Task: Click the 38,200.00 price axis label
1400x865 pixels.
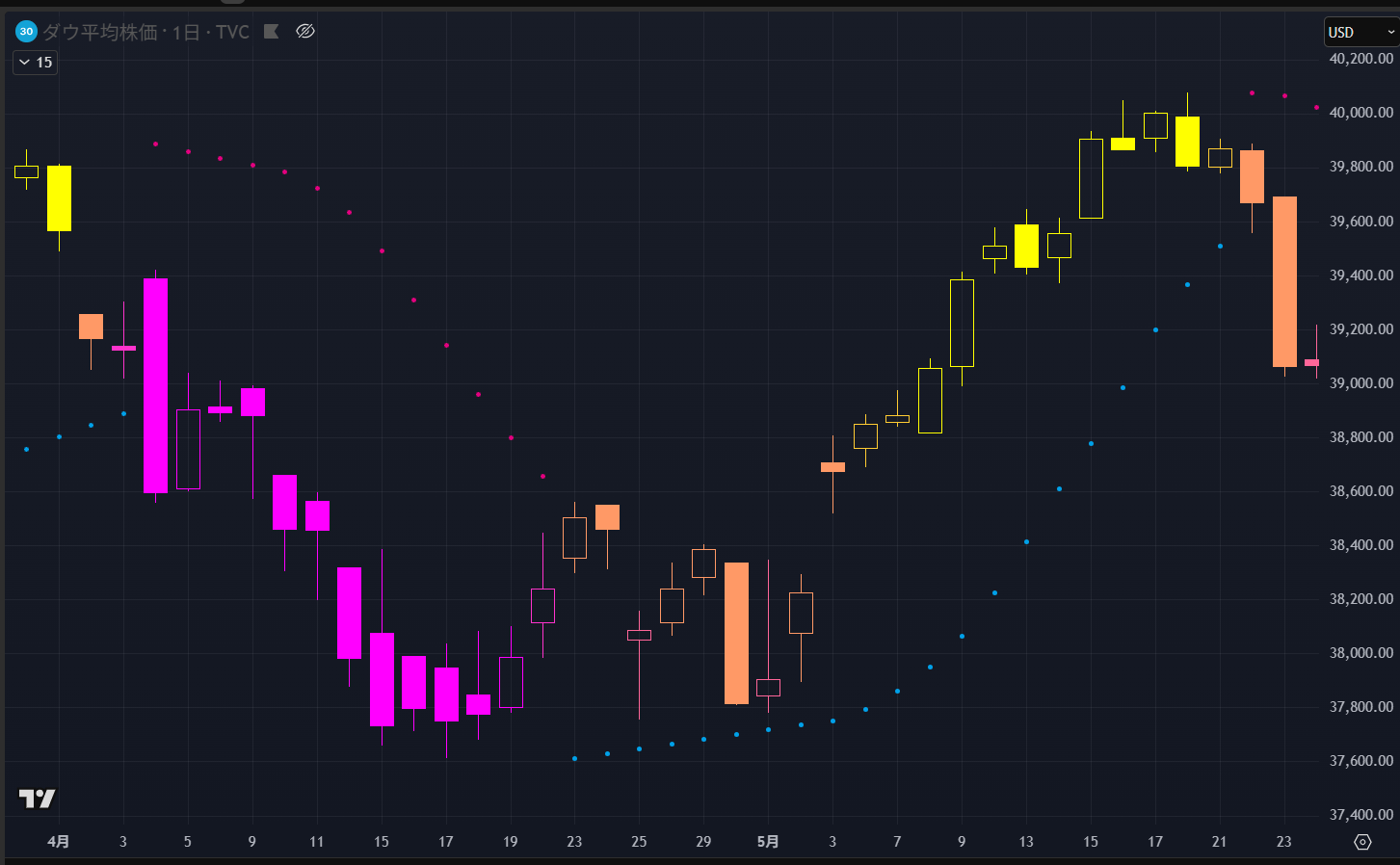Action: [1361, 599]
